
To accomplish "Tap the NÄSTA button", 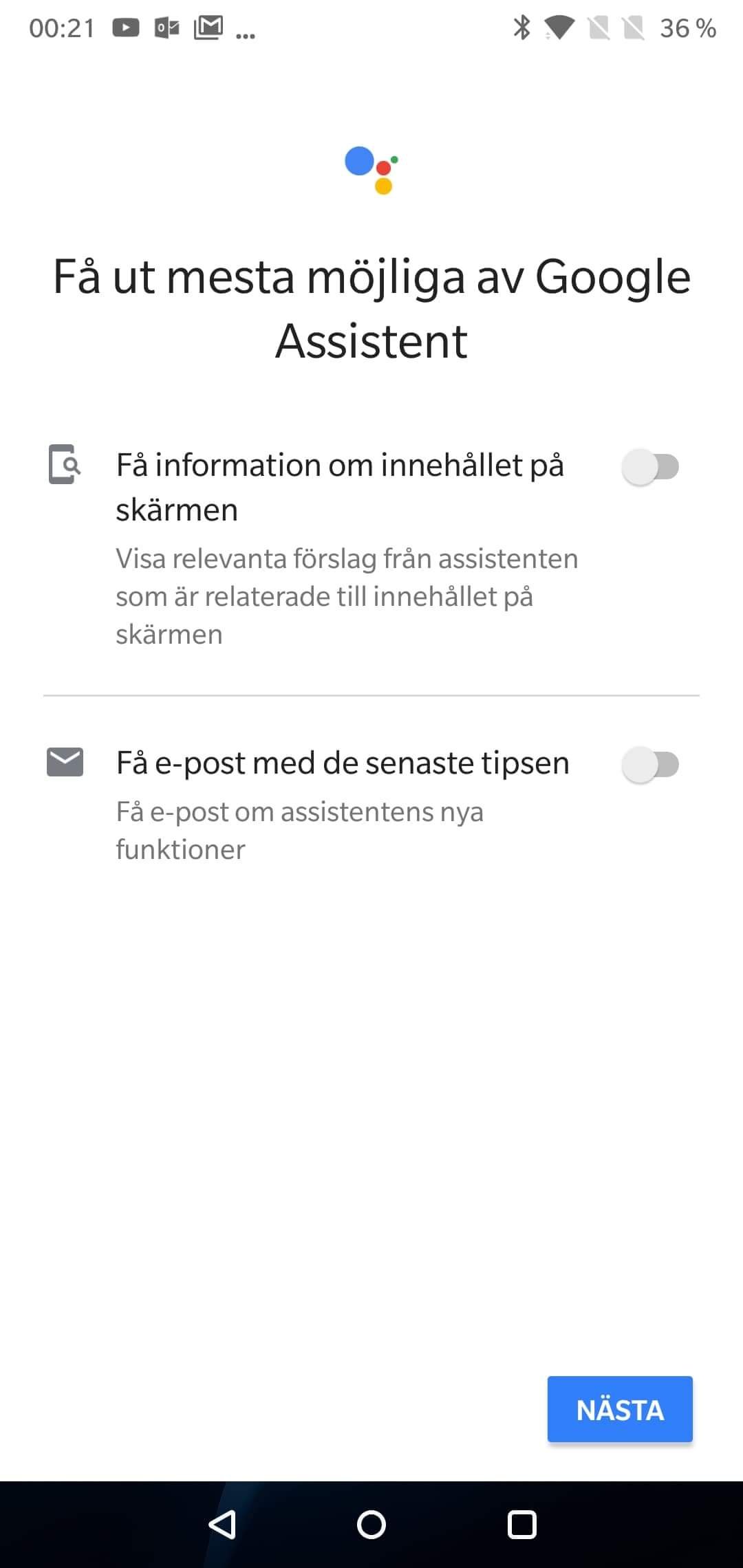I will (620, 1409).
